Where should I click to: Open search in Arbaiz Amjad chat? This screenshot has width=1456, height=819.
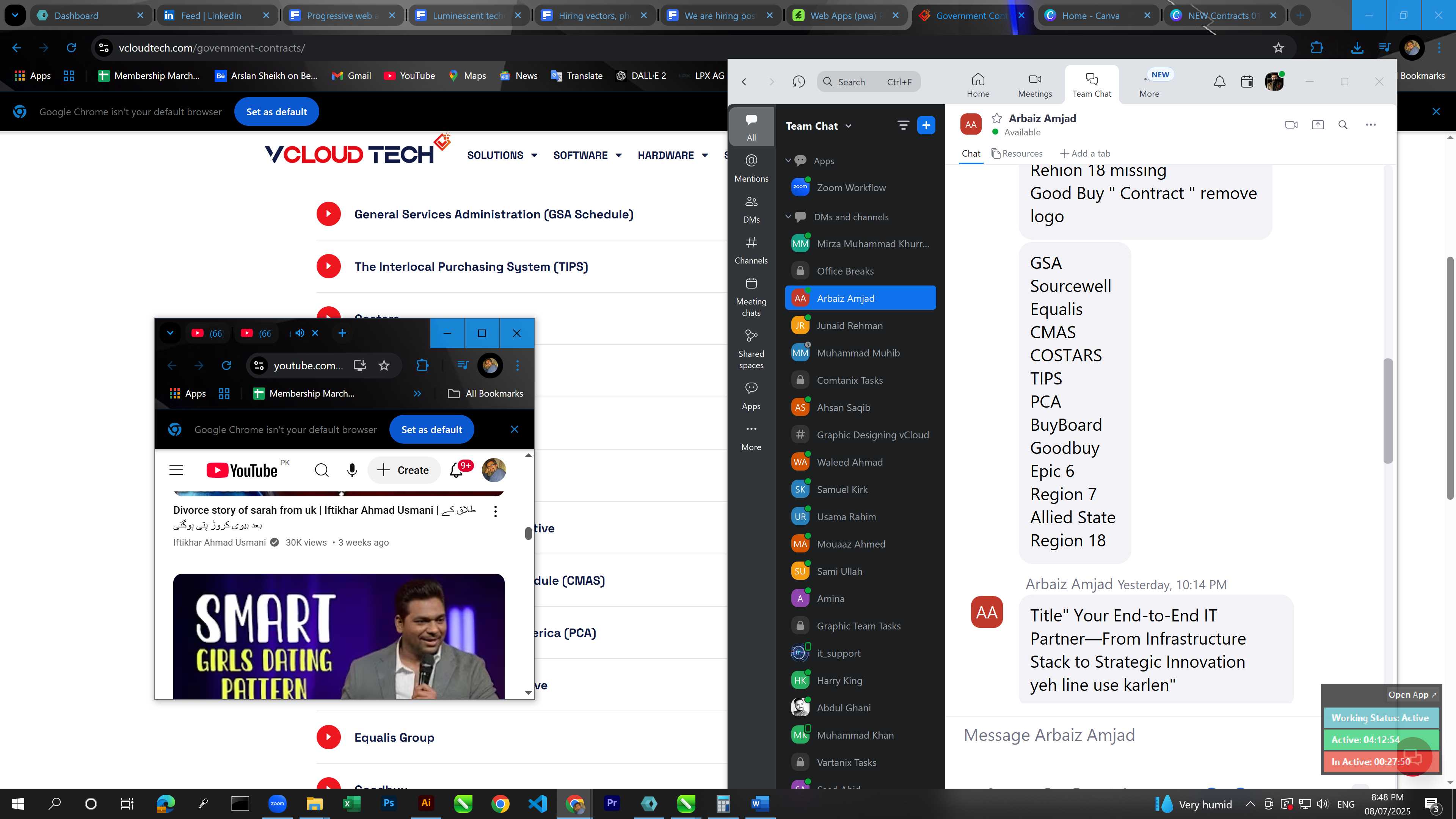pyautogui.click(x=1343, y=125)
